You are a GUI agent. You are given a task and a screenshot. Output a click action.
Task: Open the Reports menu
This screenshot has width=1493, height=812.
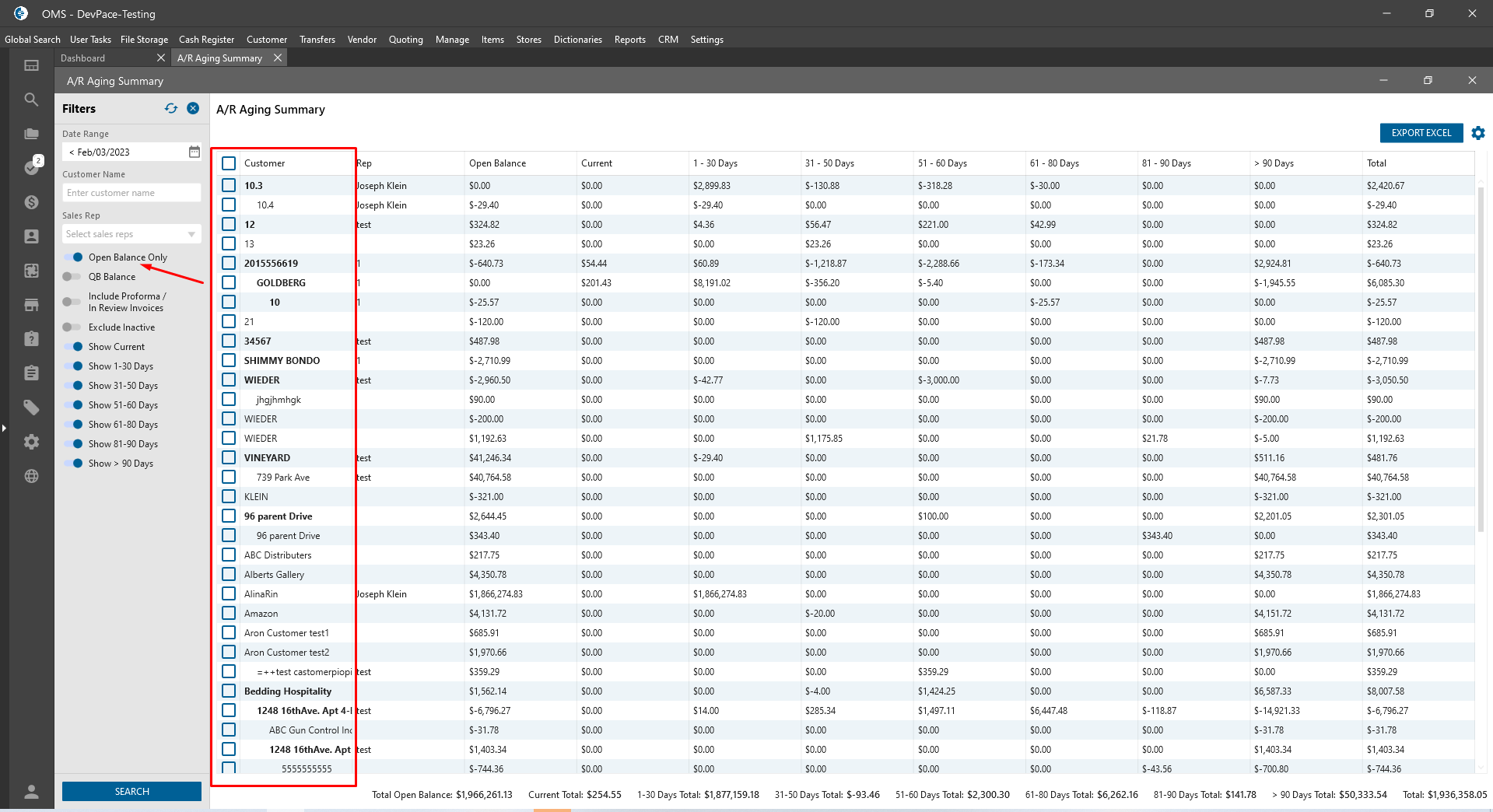tap(629, 40)
